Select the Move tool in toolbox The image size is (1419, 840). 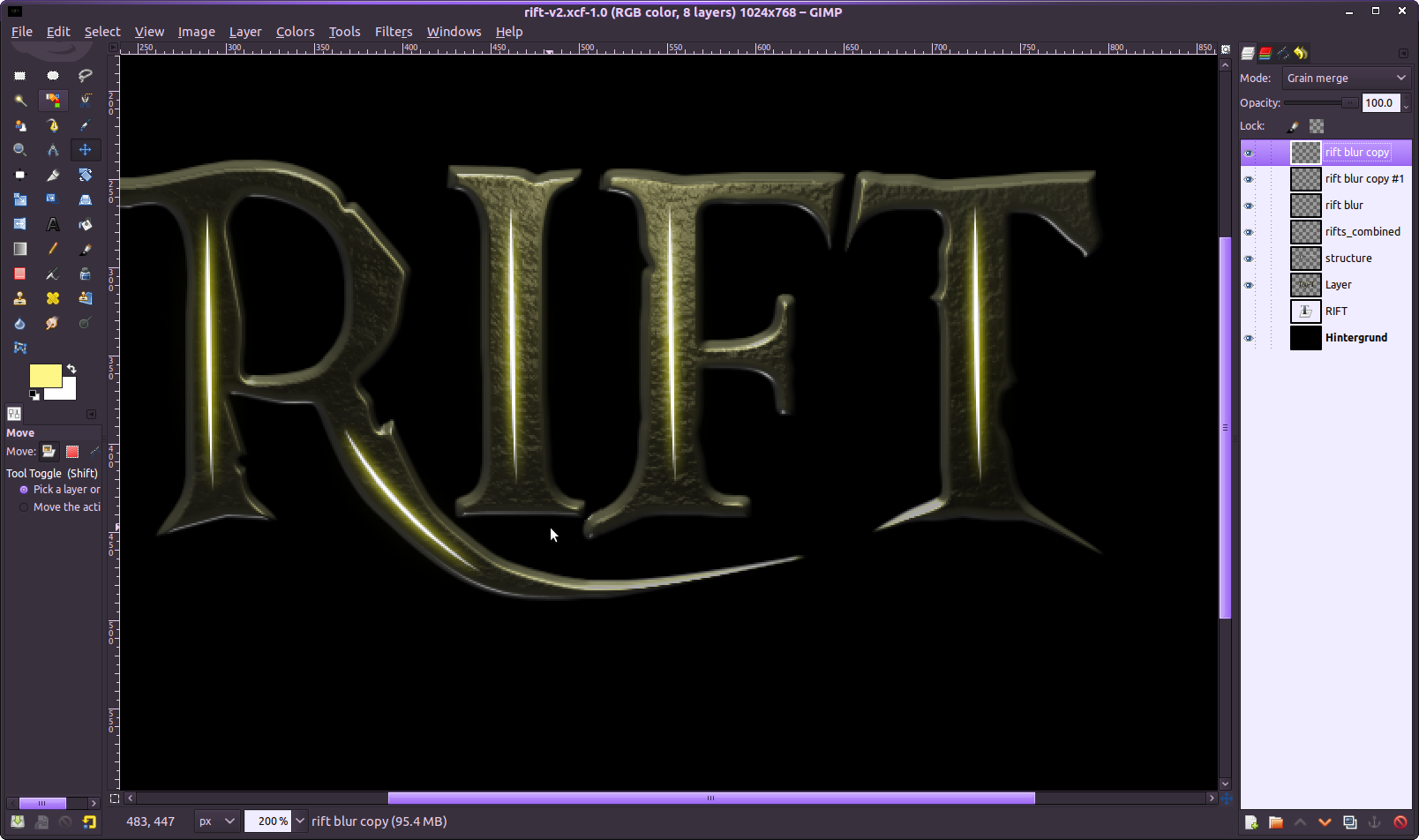coord(86,150)
